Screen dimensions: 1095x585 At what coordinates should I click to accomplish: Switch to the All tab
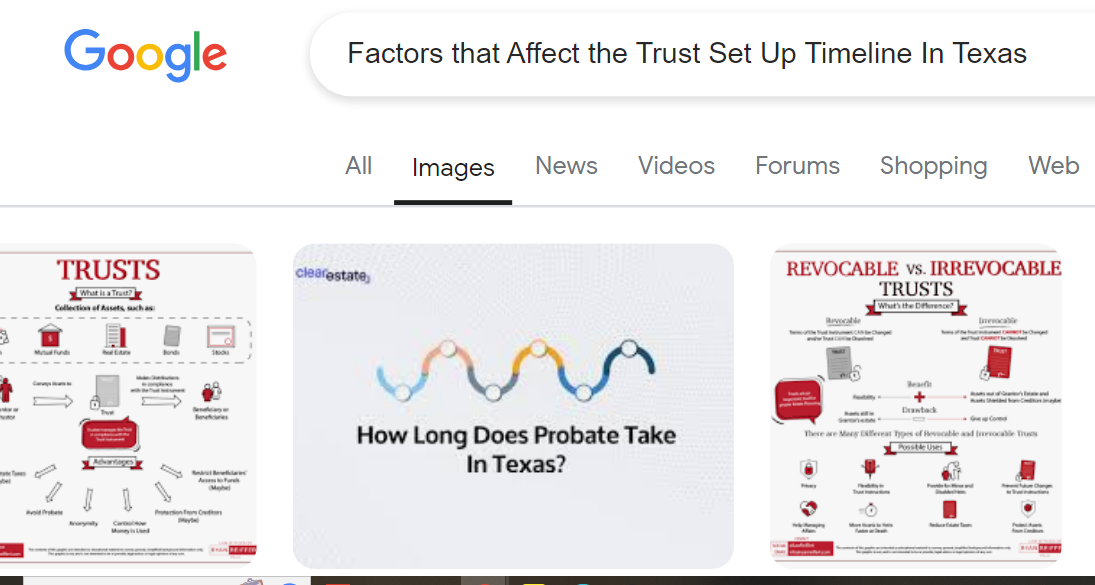coord(358,165)
